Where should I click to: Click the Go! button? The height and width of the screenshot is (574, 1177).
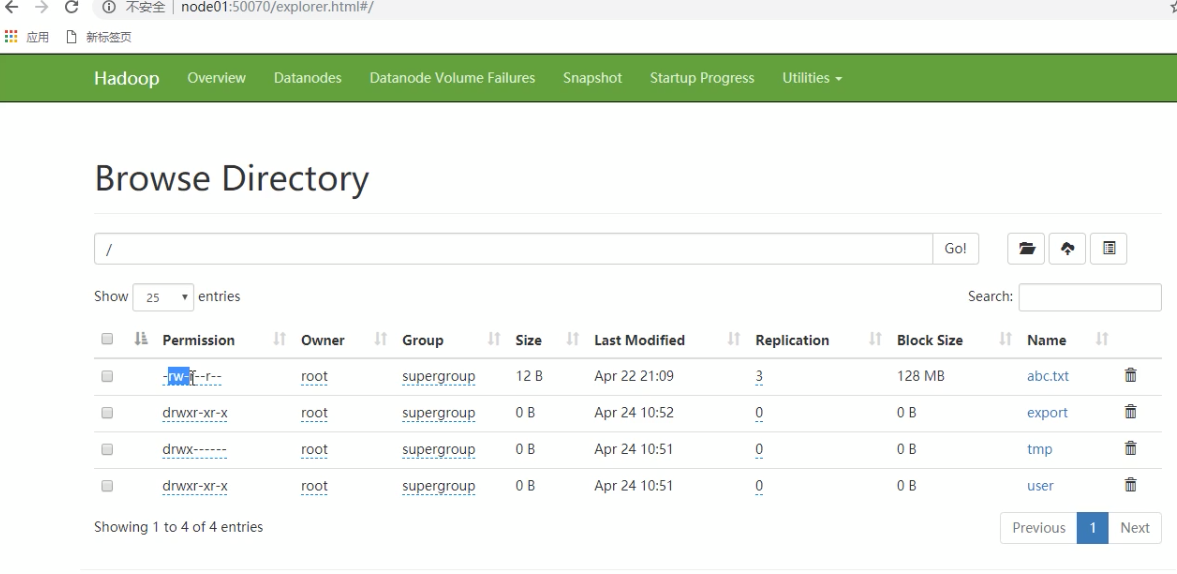click(x=956, y=248)
